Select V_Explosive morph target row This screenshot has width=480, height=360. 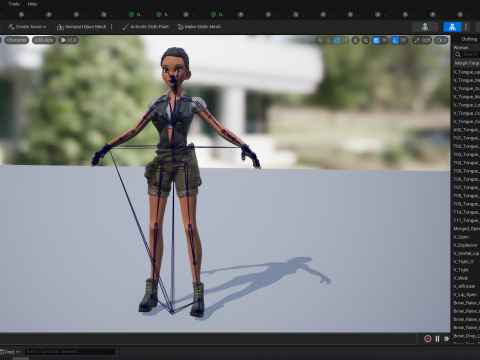pyautogui.click(x=466, y=245)
